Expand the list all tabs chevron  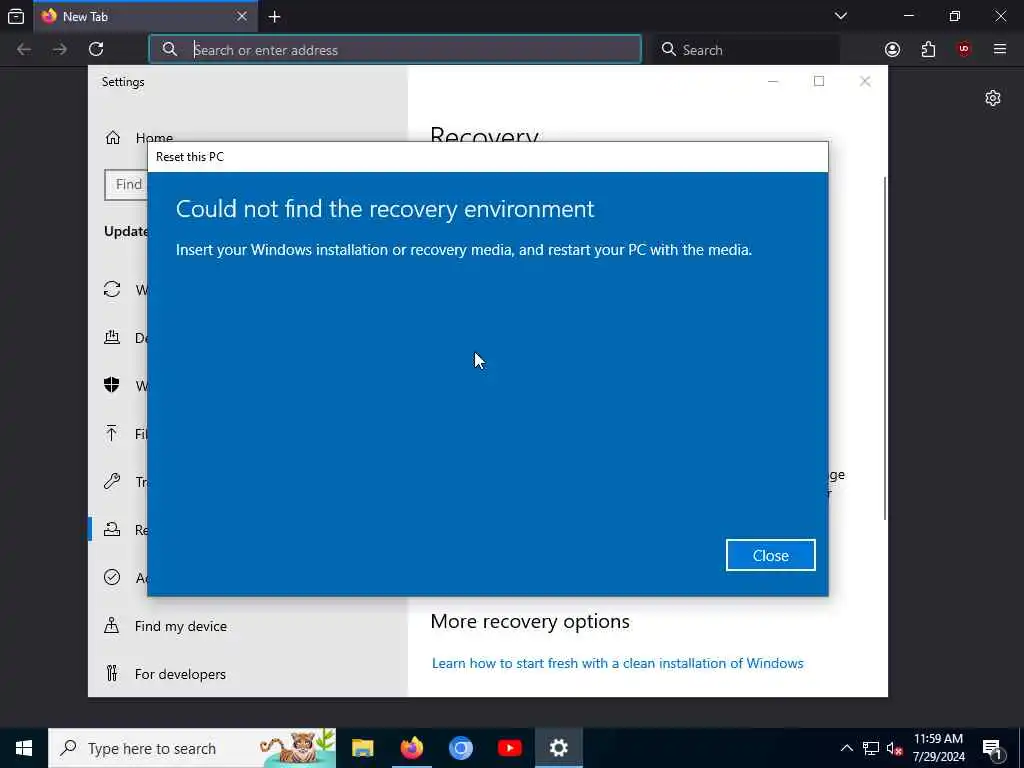840,16
